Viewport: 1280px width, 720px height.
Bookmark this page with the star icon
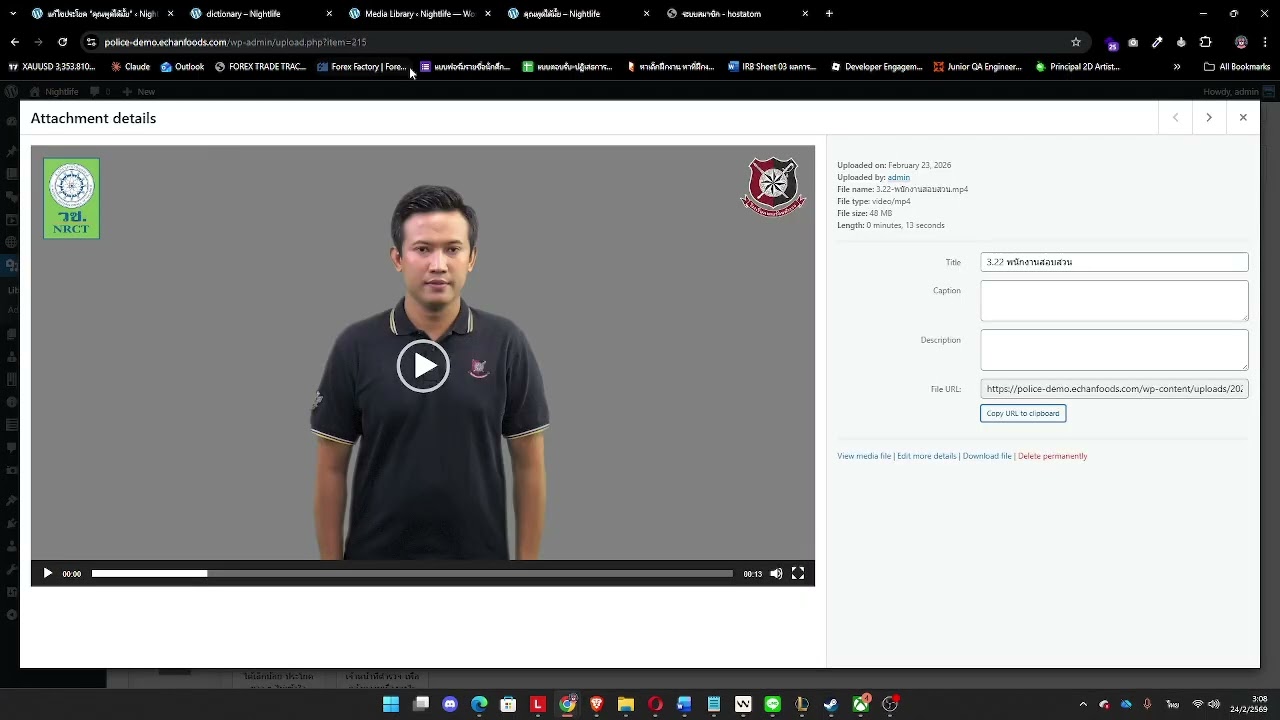click(x=1076, y=42)
